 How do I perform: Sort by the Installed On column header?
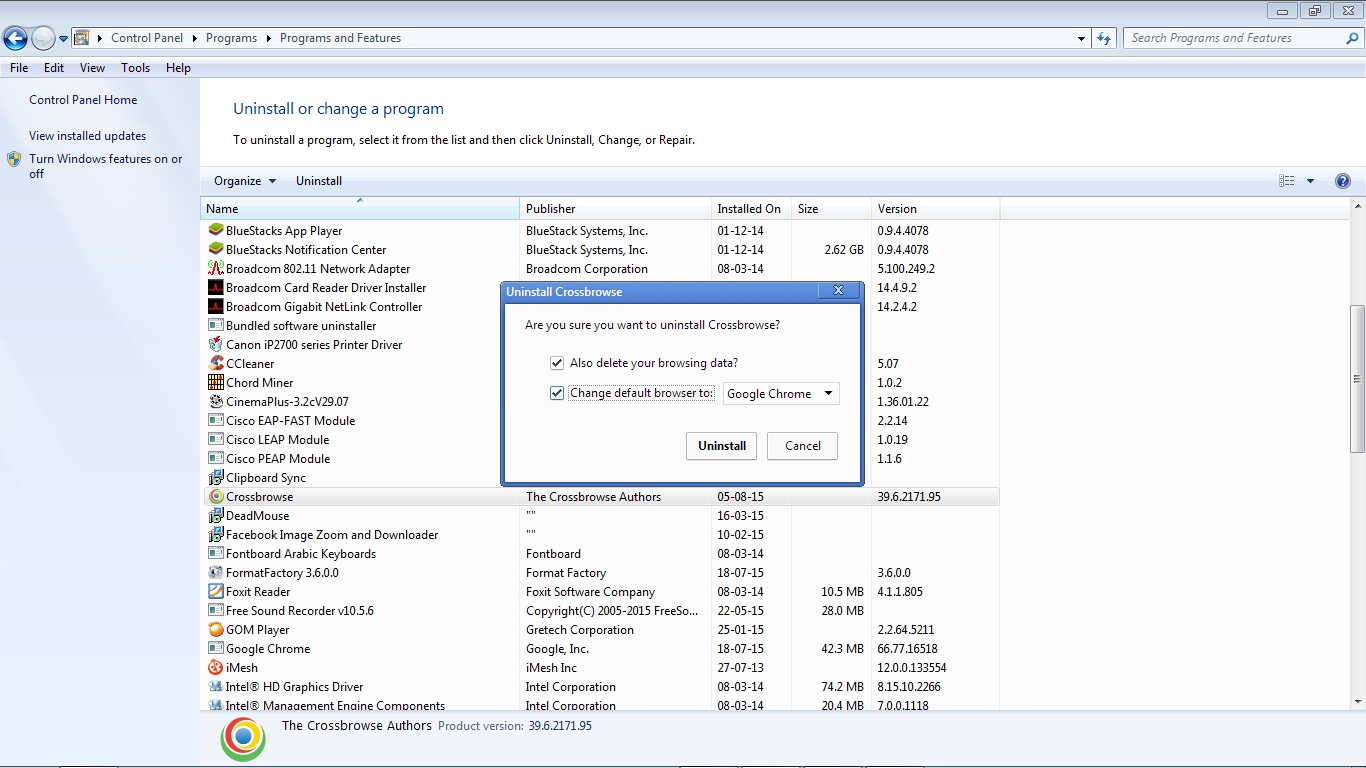(x=751, y=209)
